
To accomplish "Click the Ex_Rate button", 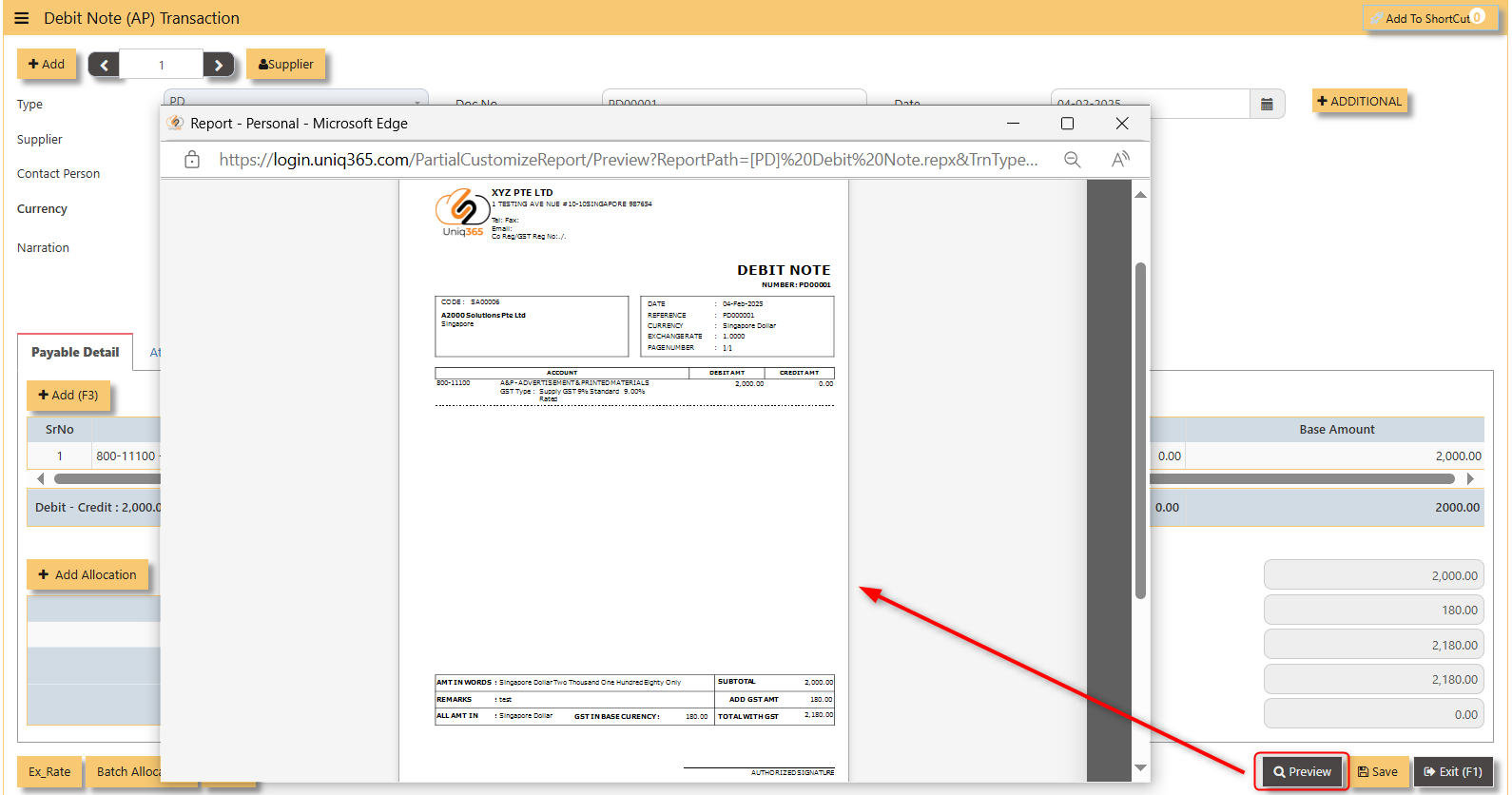I will click(x=48, y=771).
